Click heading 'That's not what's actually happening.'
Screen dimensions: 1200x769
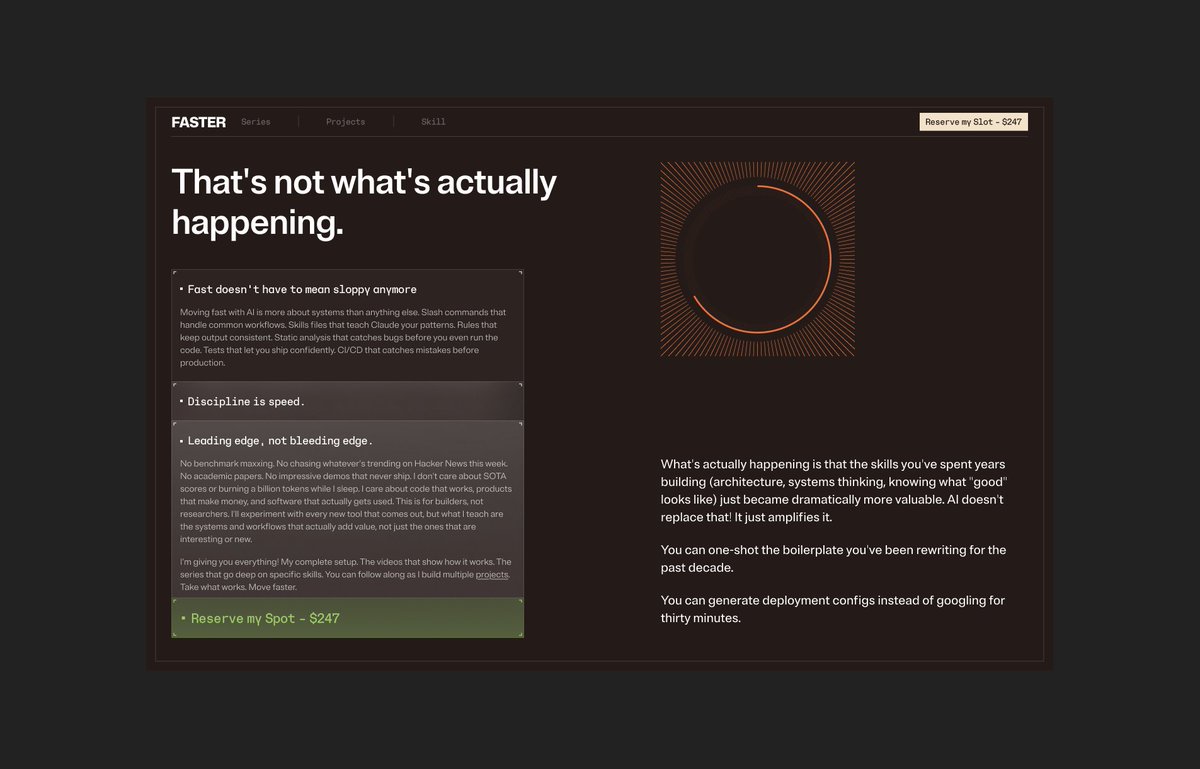[x=364, y=202]
